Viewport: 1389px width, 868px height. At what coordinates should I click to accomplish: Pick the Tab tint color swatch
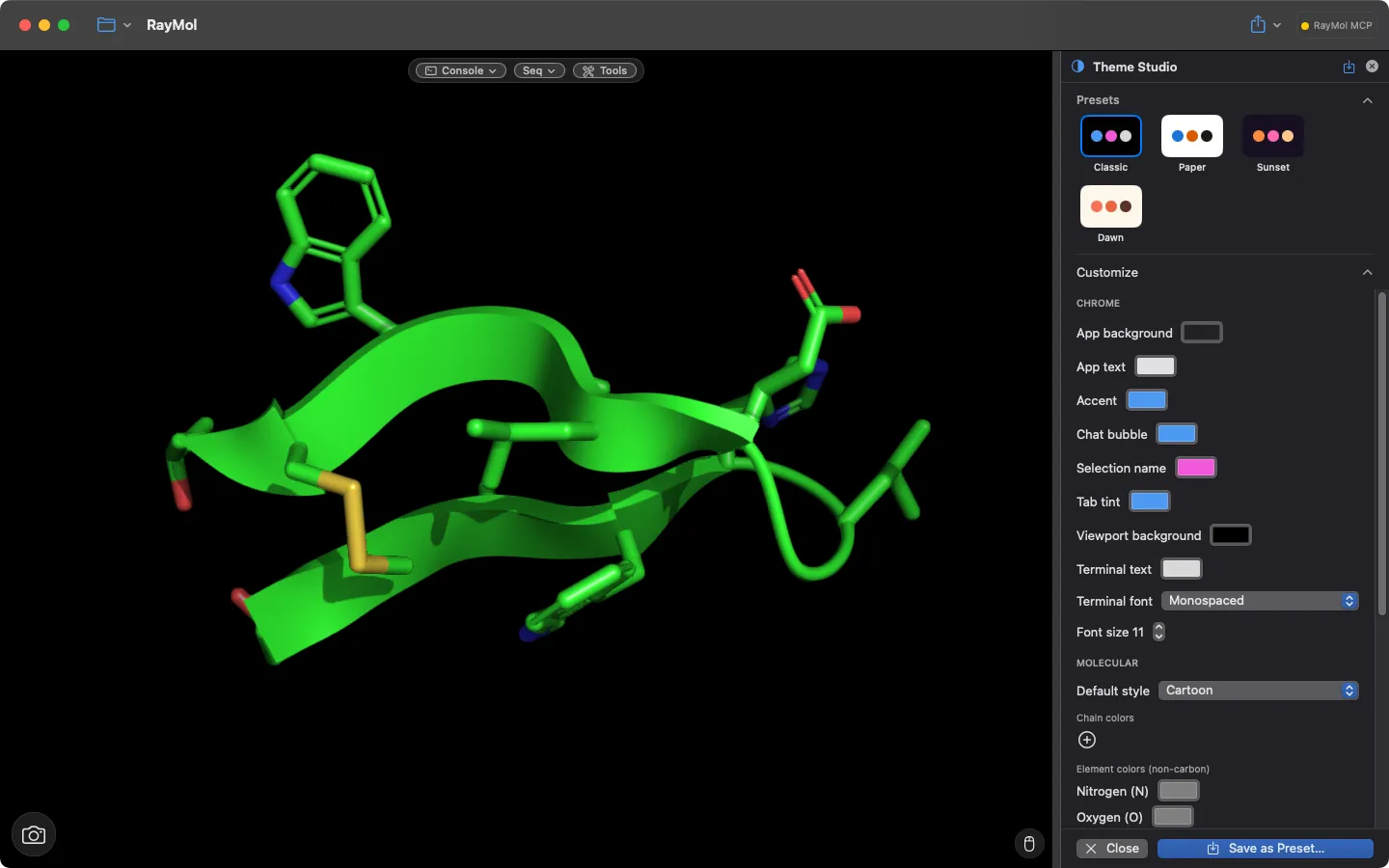[1150, 502]
